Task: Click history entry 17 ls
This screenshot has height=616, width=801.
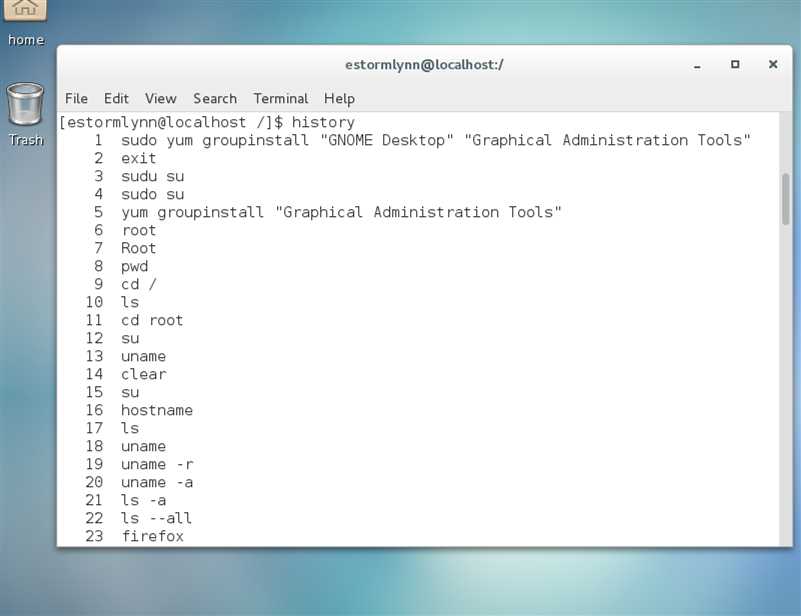Action: pos(112,428)
